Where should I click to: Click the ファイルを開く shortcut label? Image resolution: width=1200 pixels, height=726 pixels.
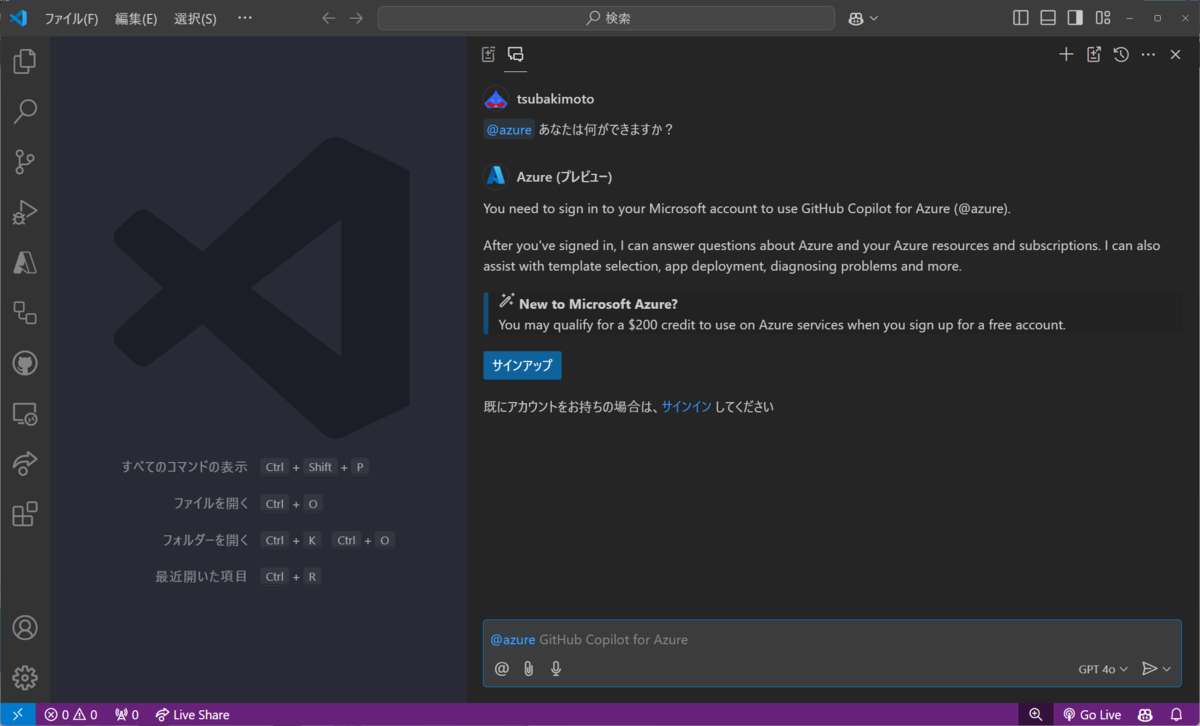click(210, 503)
